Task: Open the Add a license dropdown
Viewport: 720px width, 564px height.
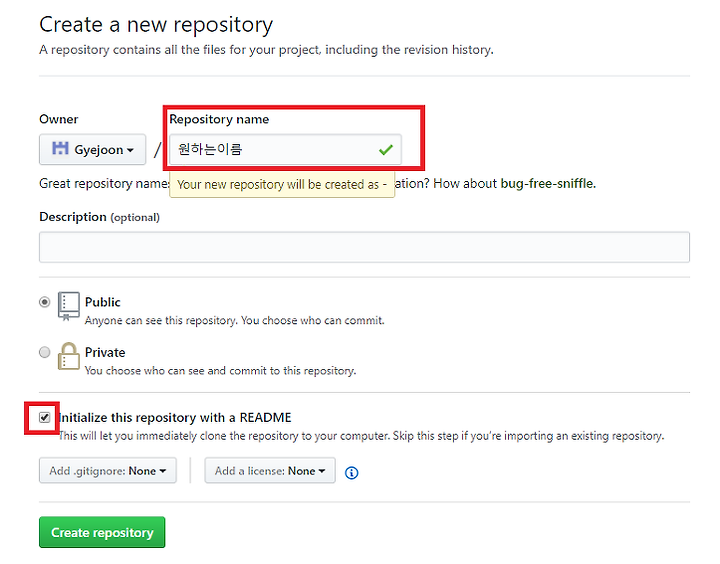Action: [270, 470]
